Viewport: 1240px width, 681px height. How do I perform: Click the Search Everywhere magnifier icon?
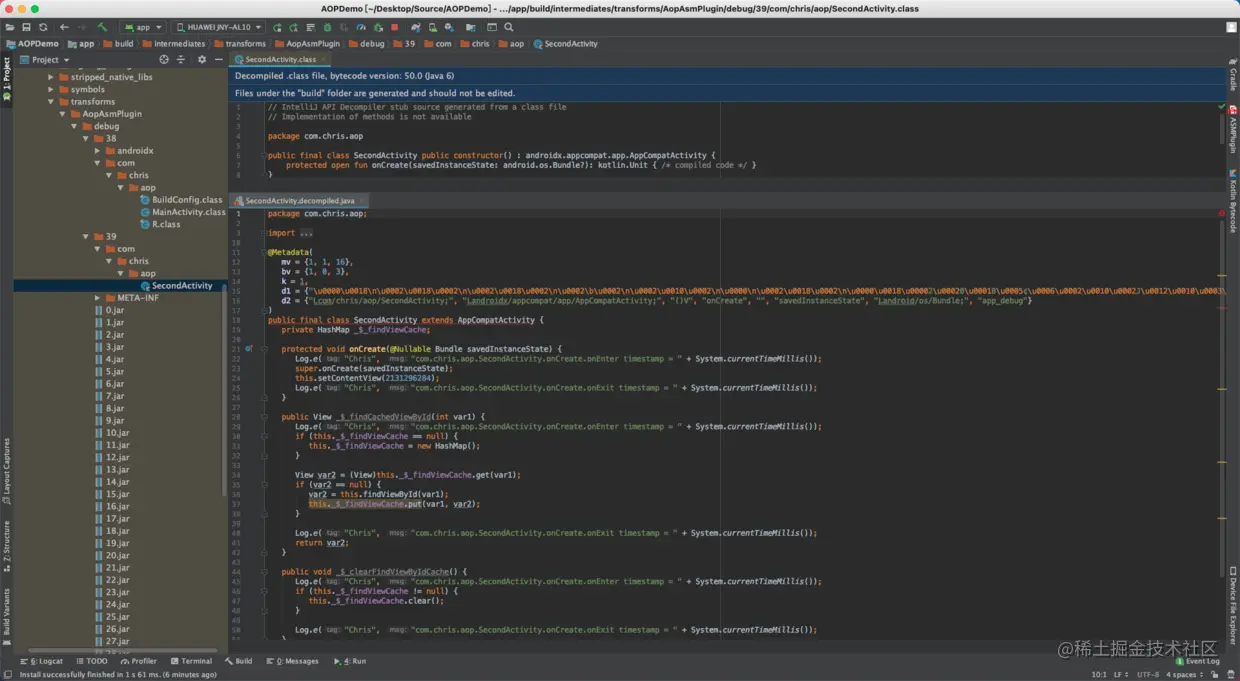509,27
